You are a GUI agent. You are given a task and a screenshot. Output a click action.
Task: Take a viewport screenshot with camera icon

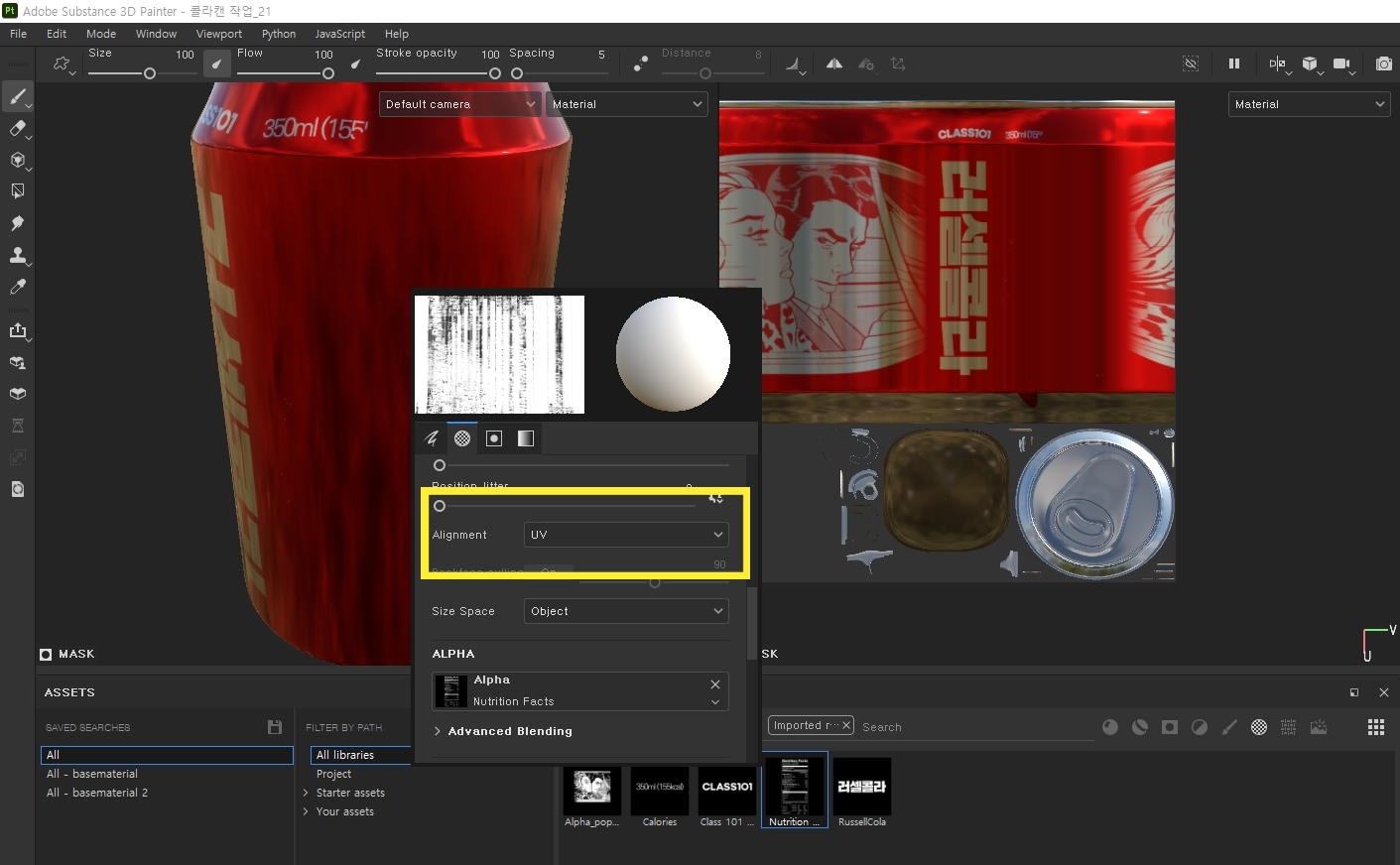tap(1384, 63)
